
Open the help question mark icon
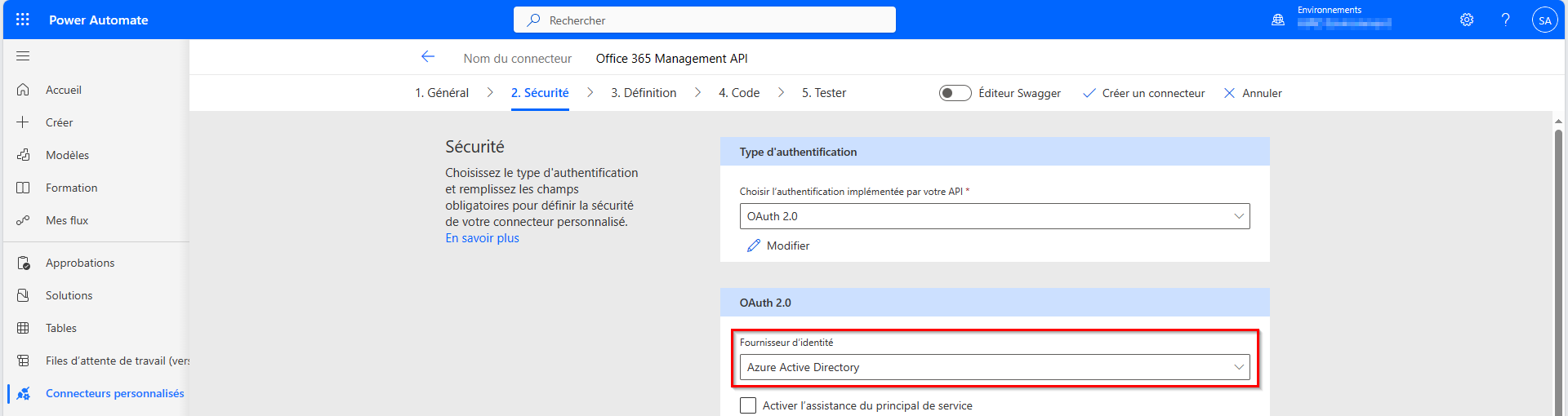1505,20
